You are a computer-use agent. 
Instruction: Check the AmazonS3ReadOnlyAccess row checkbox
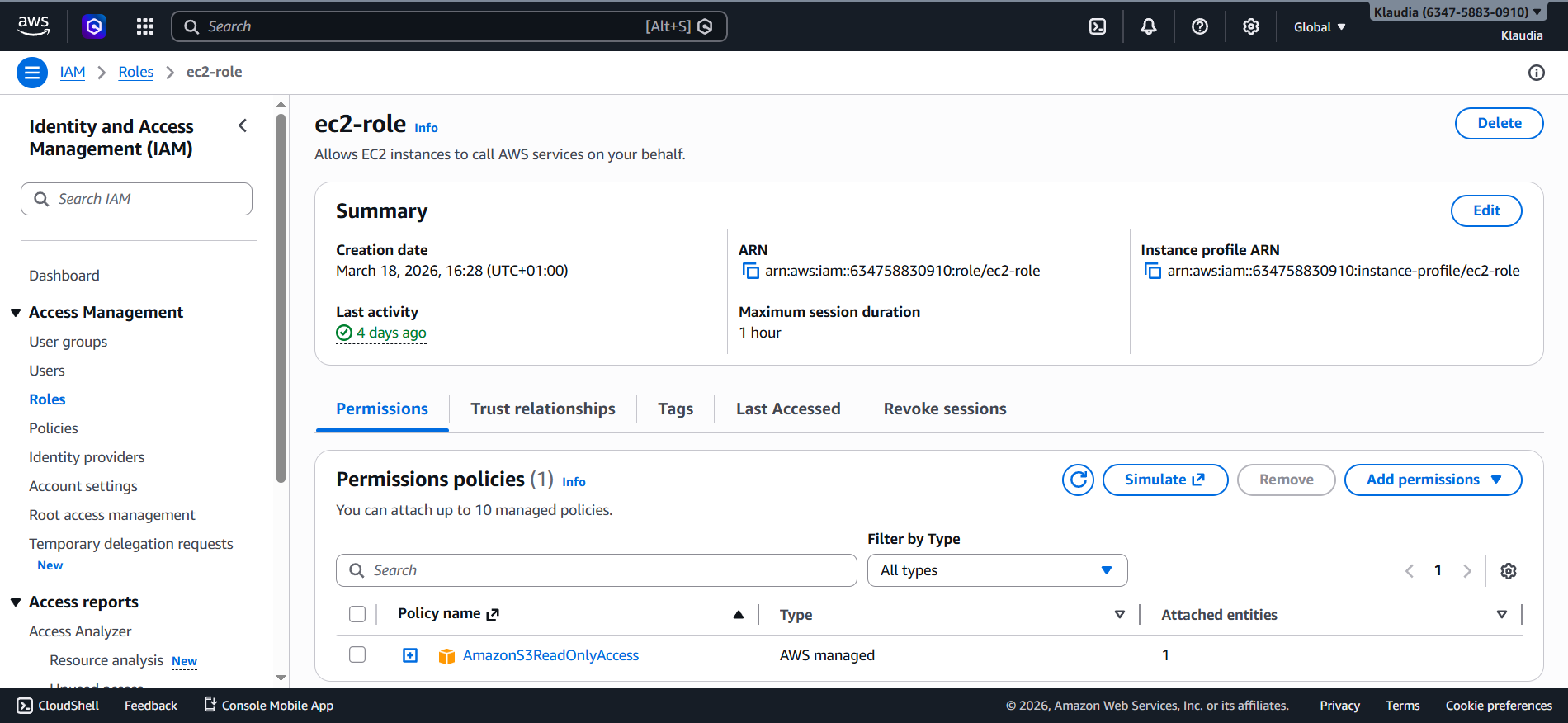pyautogui.click(x=357, y=654)
